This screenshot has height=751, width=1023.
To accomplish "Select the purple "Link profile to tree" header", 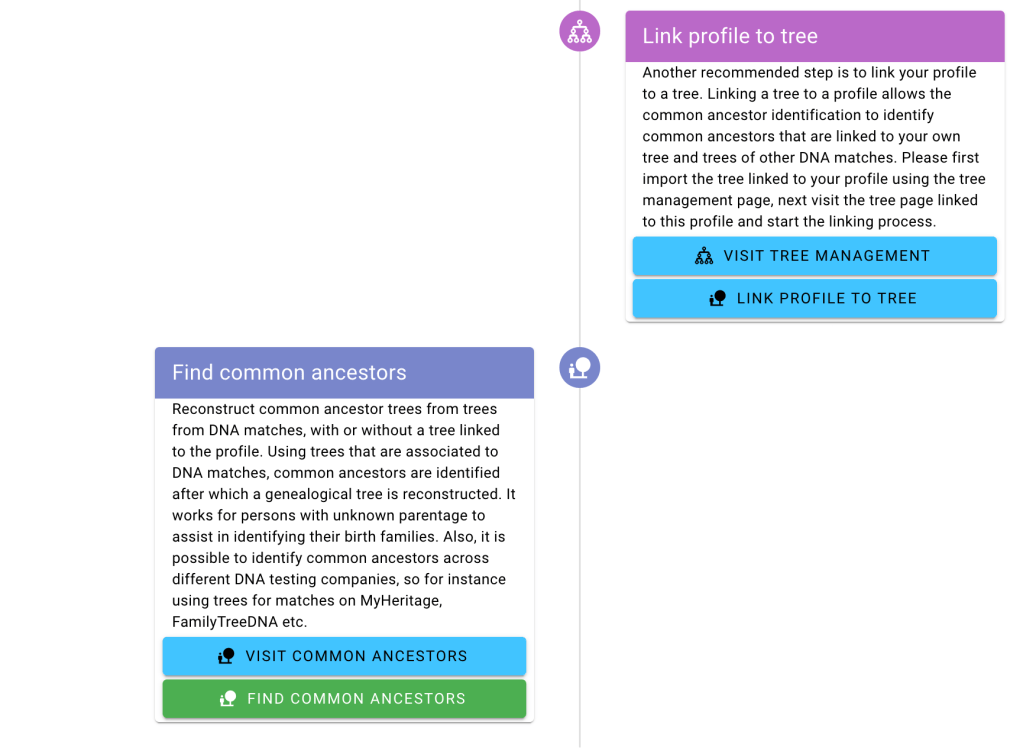I will [814, 36].
